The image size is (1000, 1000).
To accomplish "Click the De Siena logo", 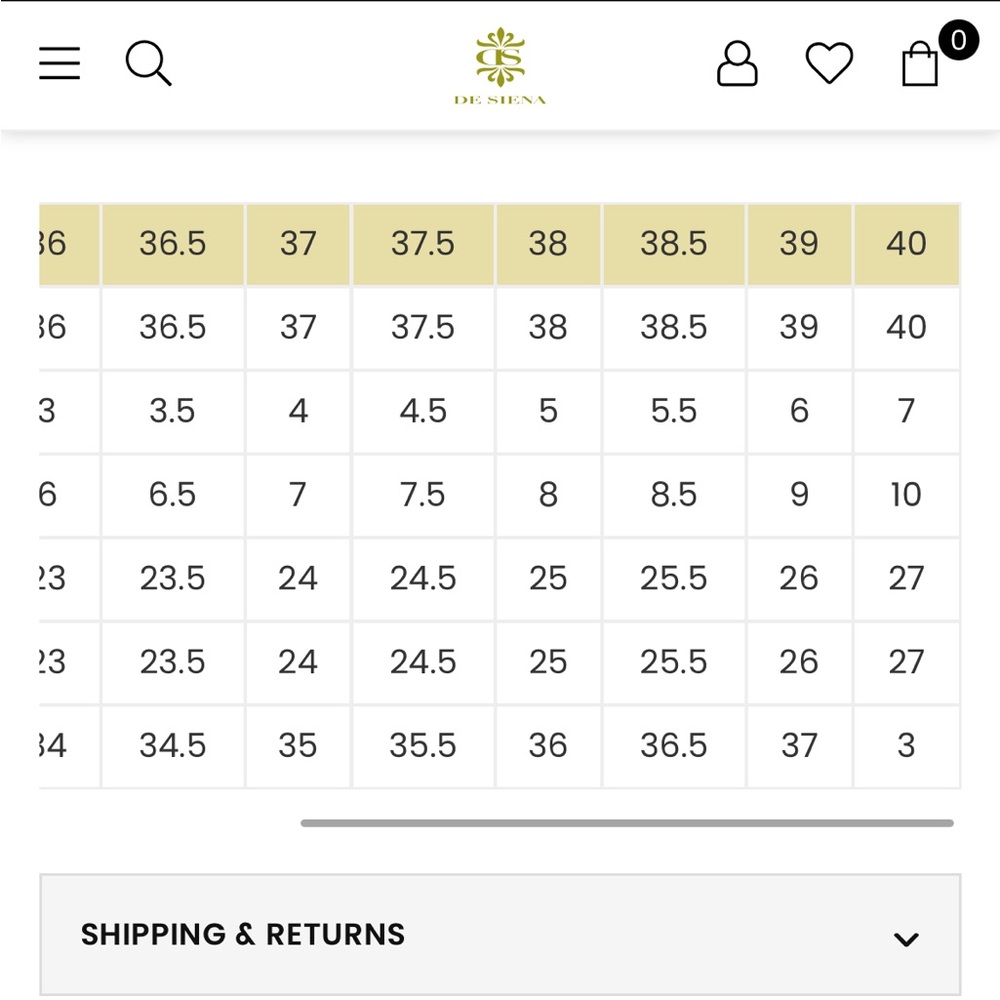I will tap(500, 66).
